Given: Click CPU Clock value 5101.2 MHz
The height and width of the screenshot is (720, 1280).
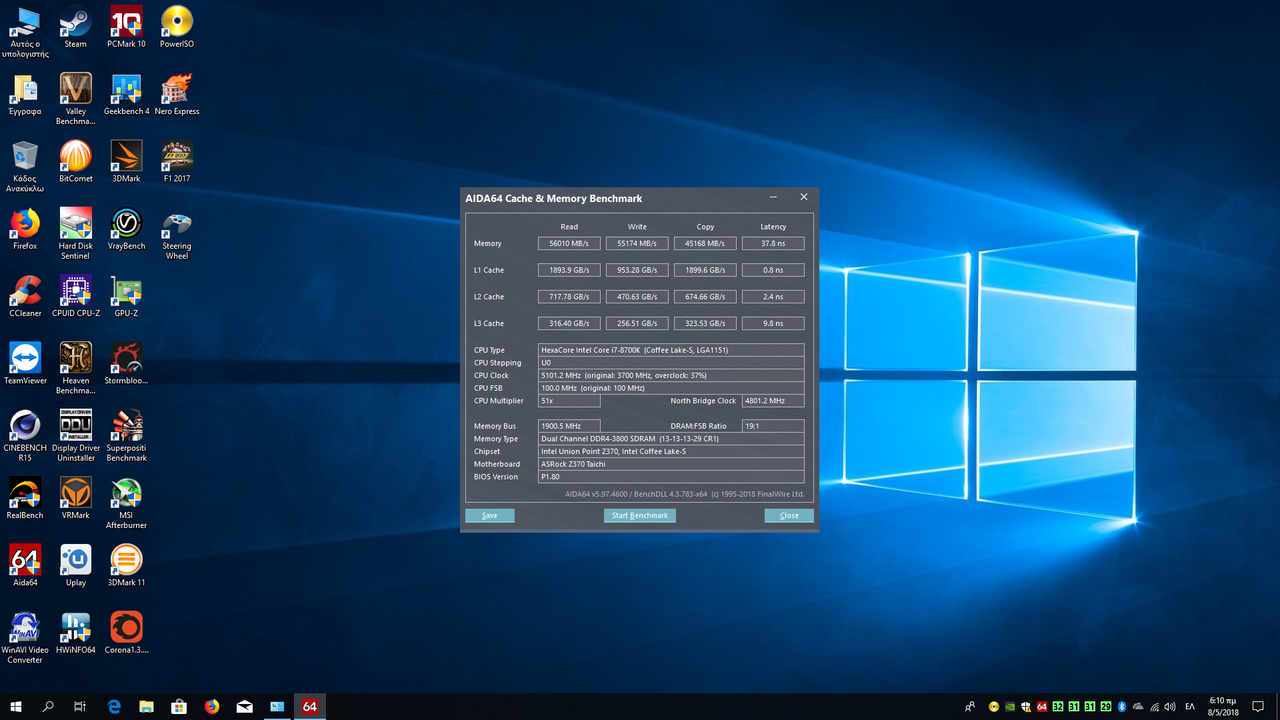Looking at the screenshot, I should click(671, 375).
